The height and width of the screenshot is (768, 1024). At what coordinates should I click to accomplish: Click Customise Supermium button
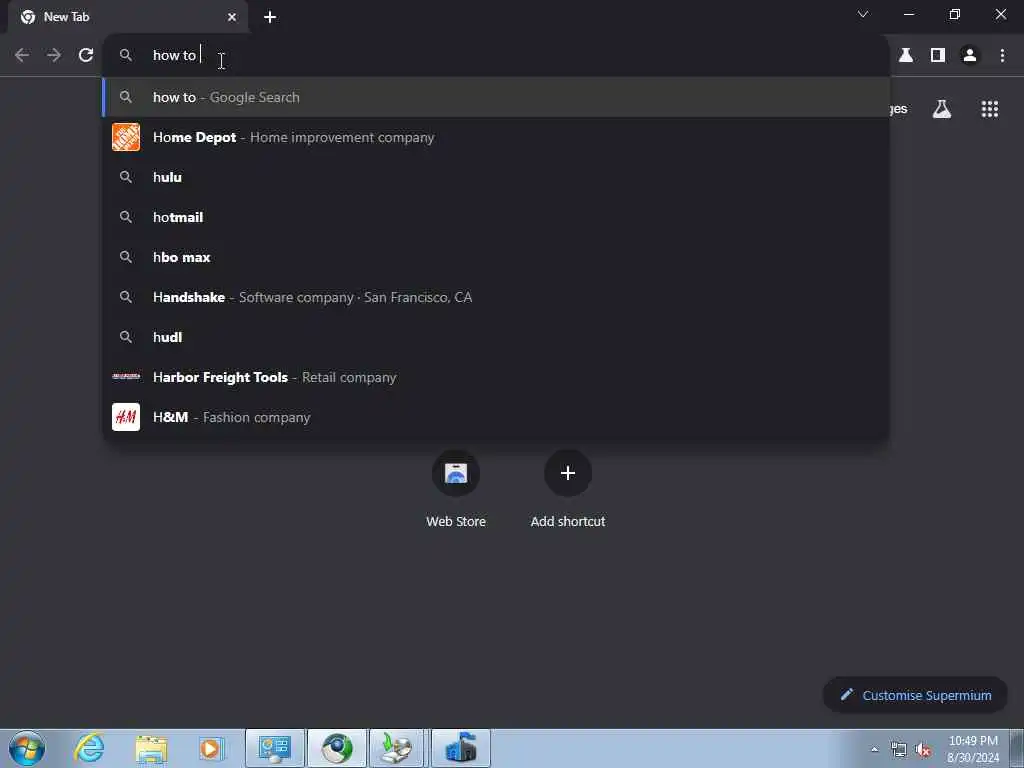coord(915,695)
